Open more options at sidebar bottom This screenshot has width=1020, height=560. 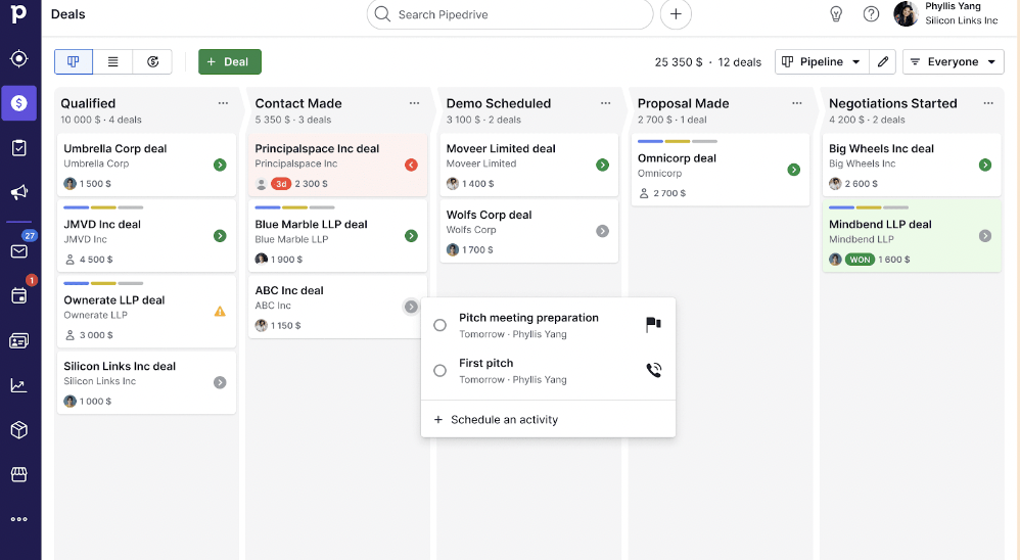pyautogui.click(x=19, y=519)
